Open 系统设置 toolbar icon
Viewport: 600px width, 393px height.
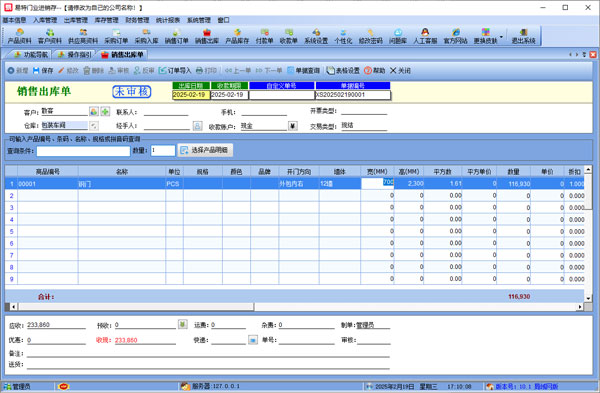pyautogui.click(x=316, y=36)
